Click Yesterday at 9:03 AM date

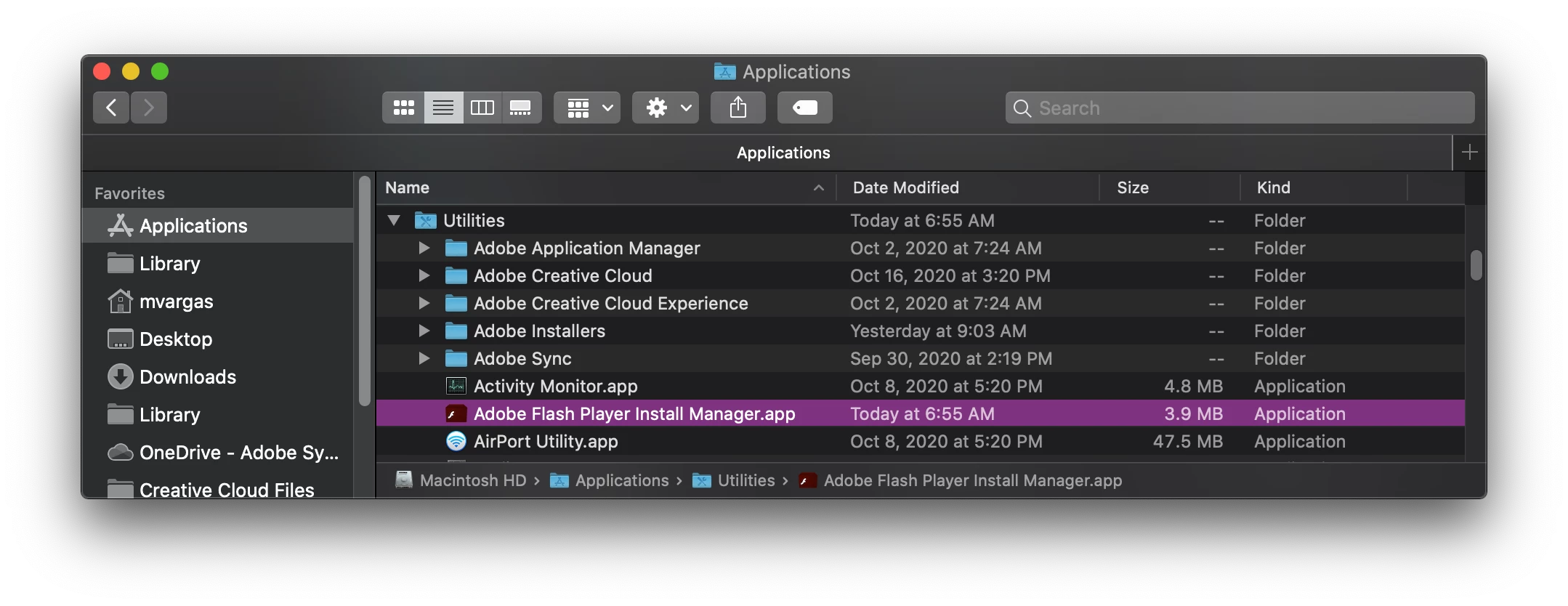[938, 331]
